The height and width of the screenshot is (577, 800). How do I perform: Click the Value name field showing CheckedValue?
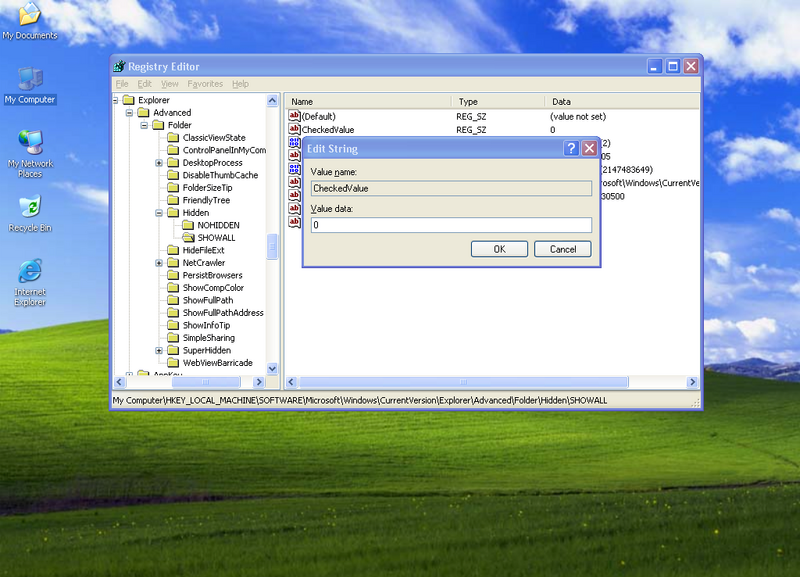tap(451, 188)
